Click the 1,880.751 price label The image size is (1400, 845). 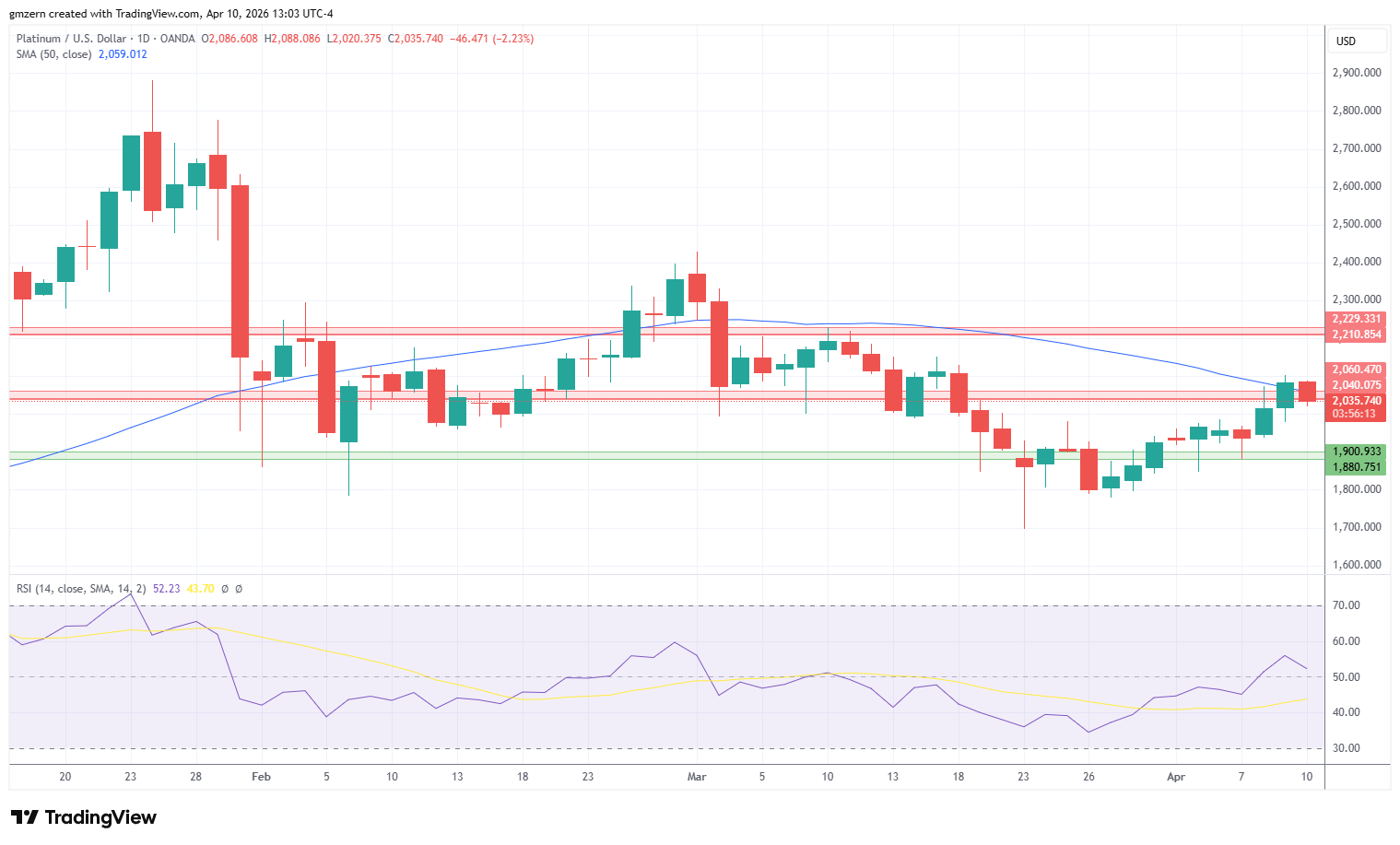coord(1357,467)
